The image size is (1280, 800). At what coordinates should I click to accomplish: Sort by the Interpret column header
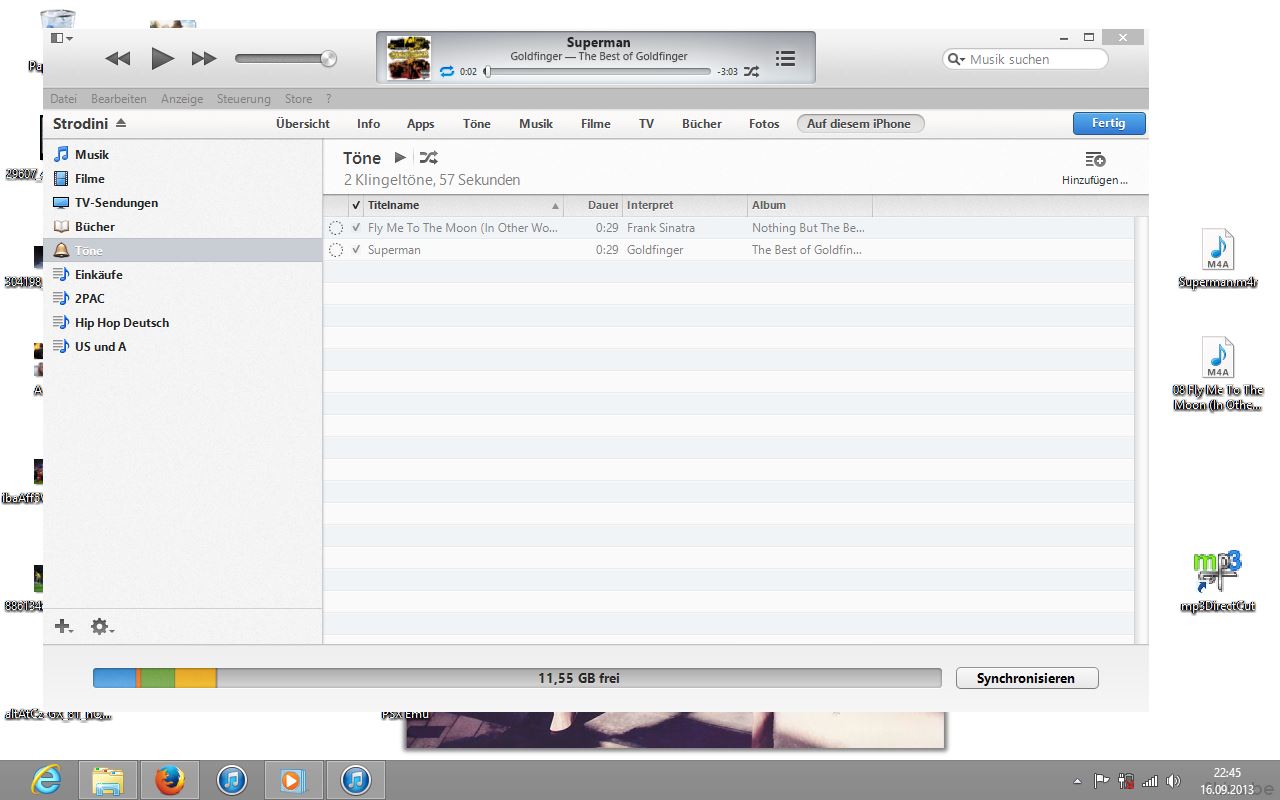686,205
